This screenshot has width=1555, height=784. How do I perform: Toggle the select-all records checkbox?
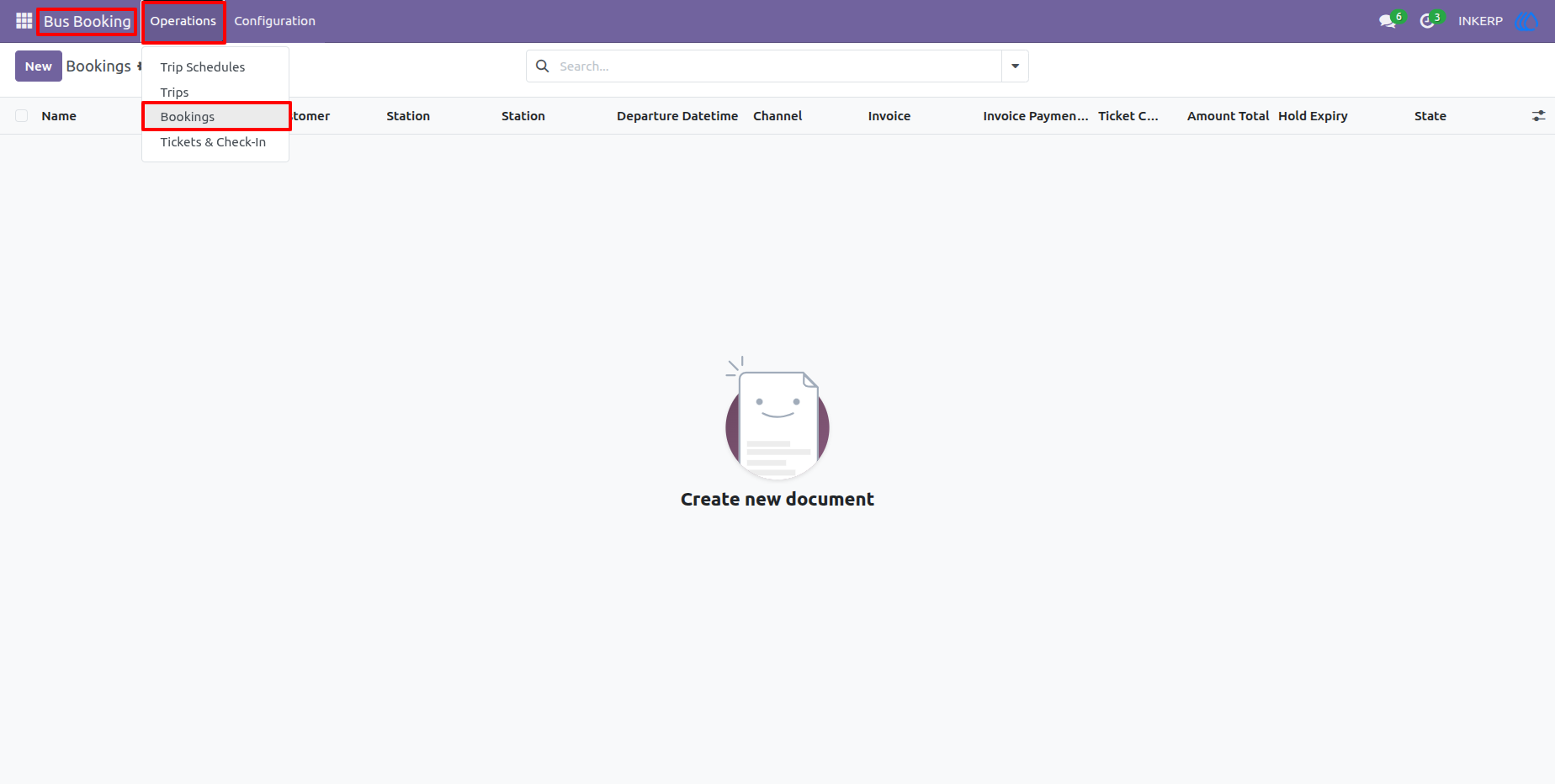22,116
